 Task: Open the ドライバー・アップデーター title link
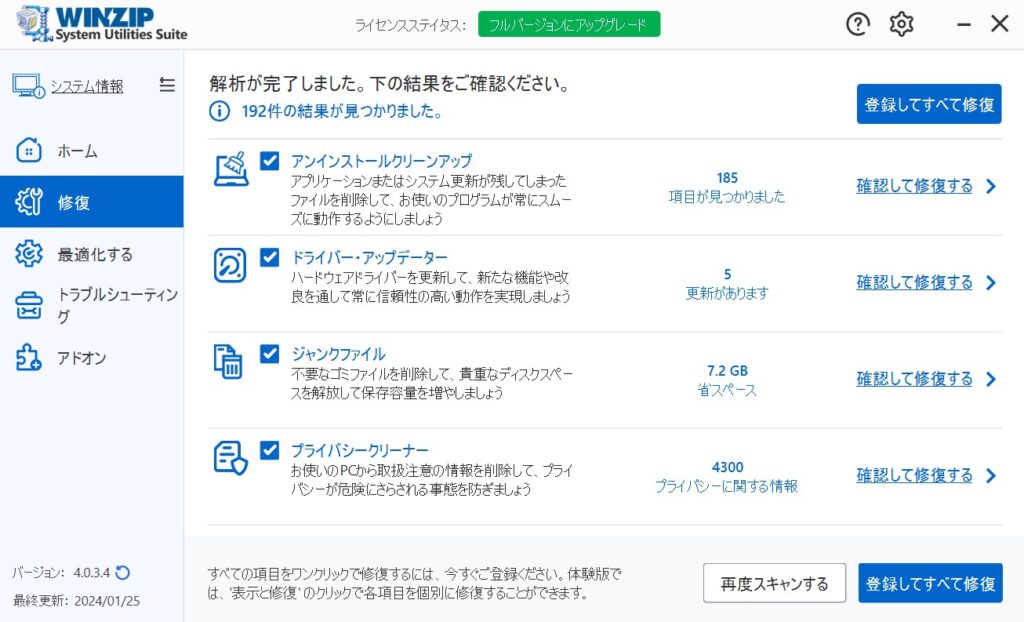(369, 257)
